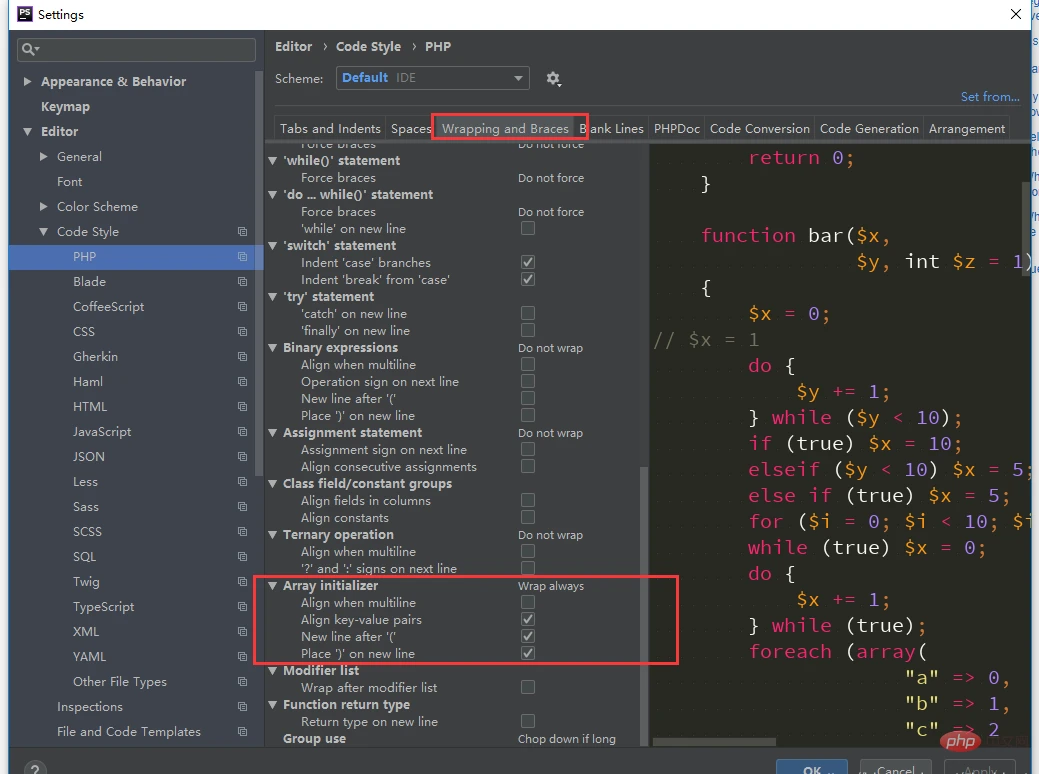The height and width of the screenshot is (774, 1039).
Task: Select TypeScript in Code Style list
Action: point(103,607)
